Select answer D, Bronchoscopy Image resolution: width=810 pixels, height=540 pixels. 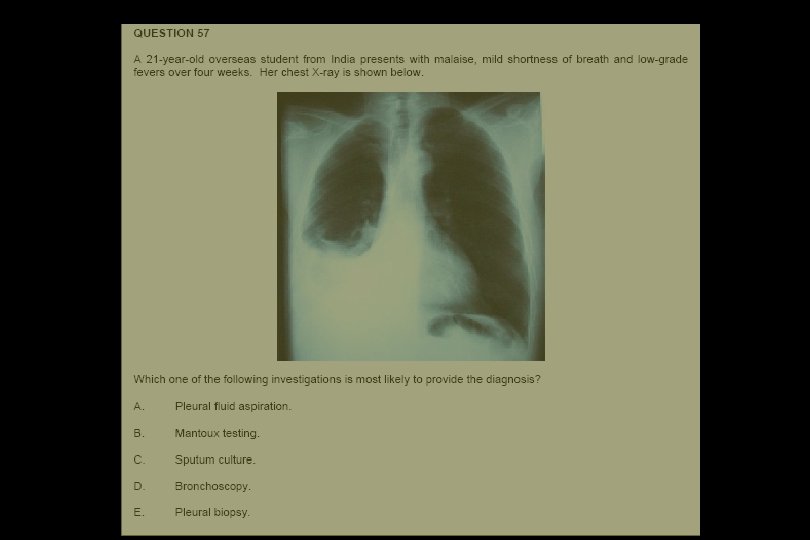pyautogui.click(x=212, y=486)
